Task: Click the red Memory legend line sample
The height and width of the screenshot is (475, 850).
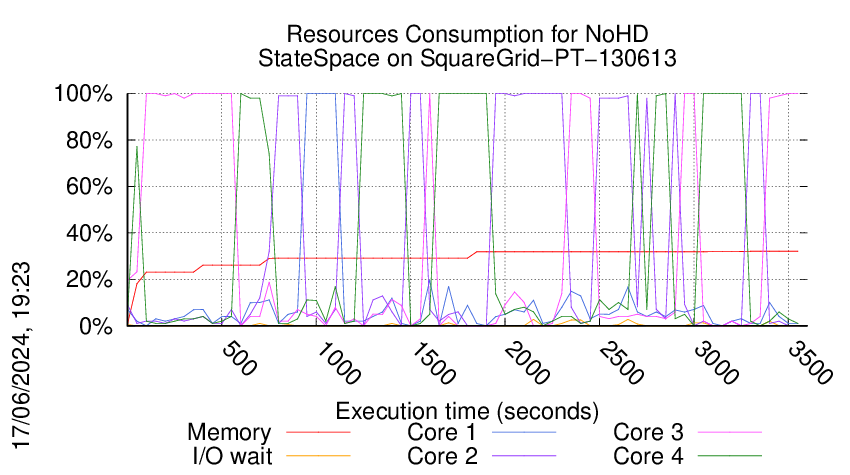Action: [318, 432]
